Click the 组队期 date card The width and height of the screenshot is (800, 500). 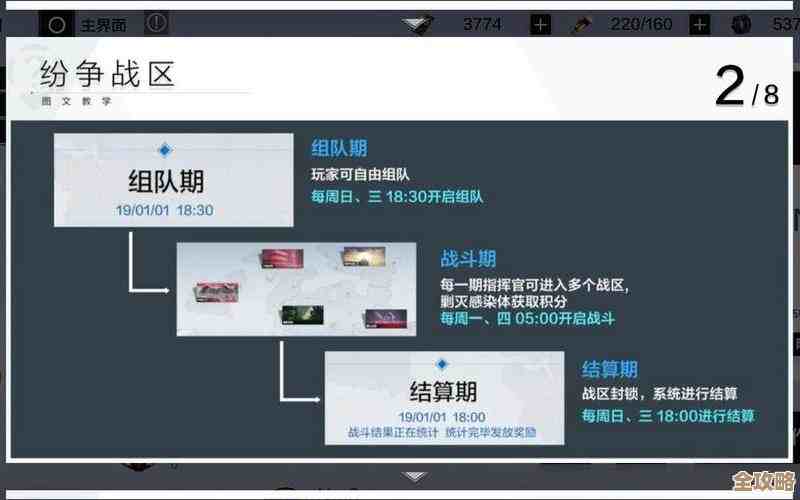(x=173, y=180)
